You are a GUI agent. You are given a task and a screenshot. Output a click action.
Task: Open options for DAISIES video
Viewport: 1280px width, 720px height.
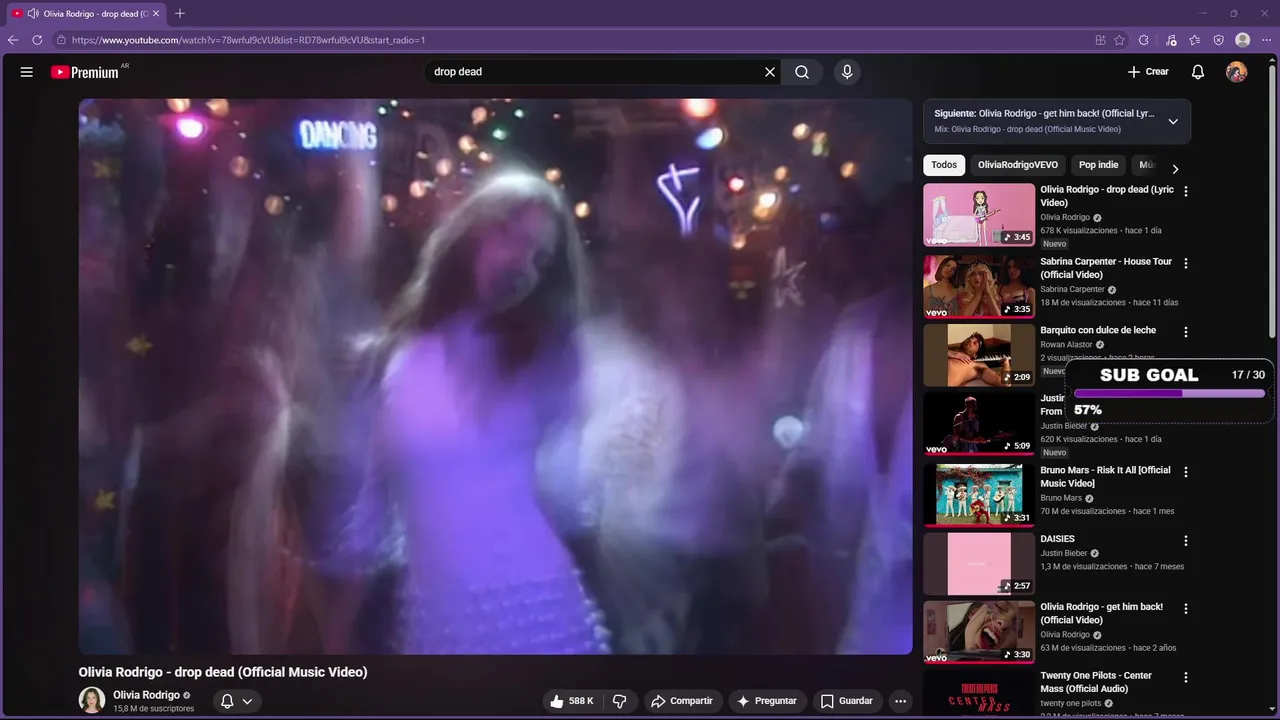(1186, 541)
